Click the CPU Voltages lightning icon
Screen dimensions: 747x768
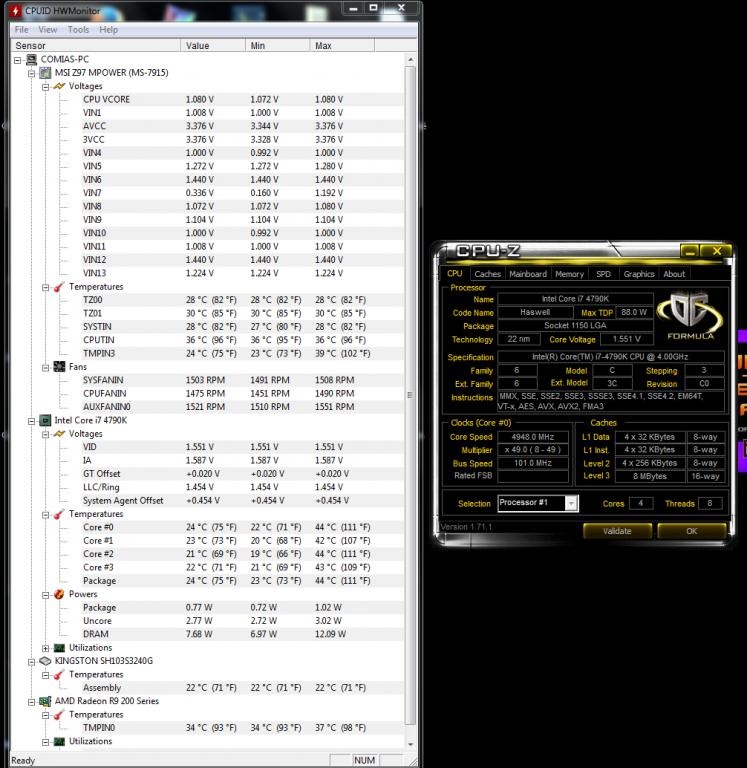point(59,434)
